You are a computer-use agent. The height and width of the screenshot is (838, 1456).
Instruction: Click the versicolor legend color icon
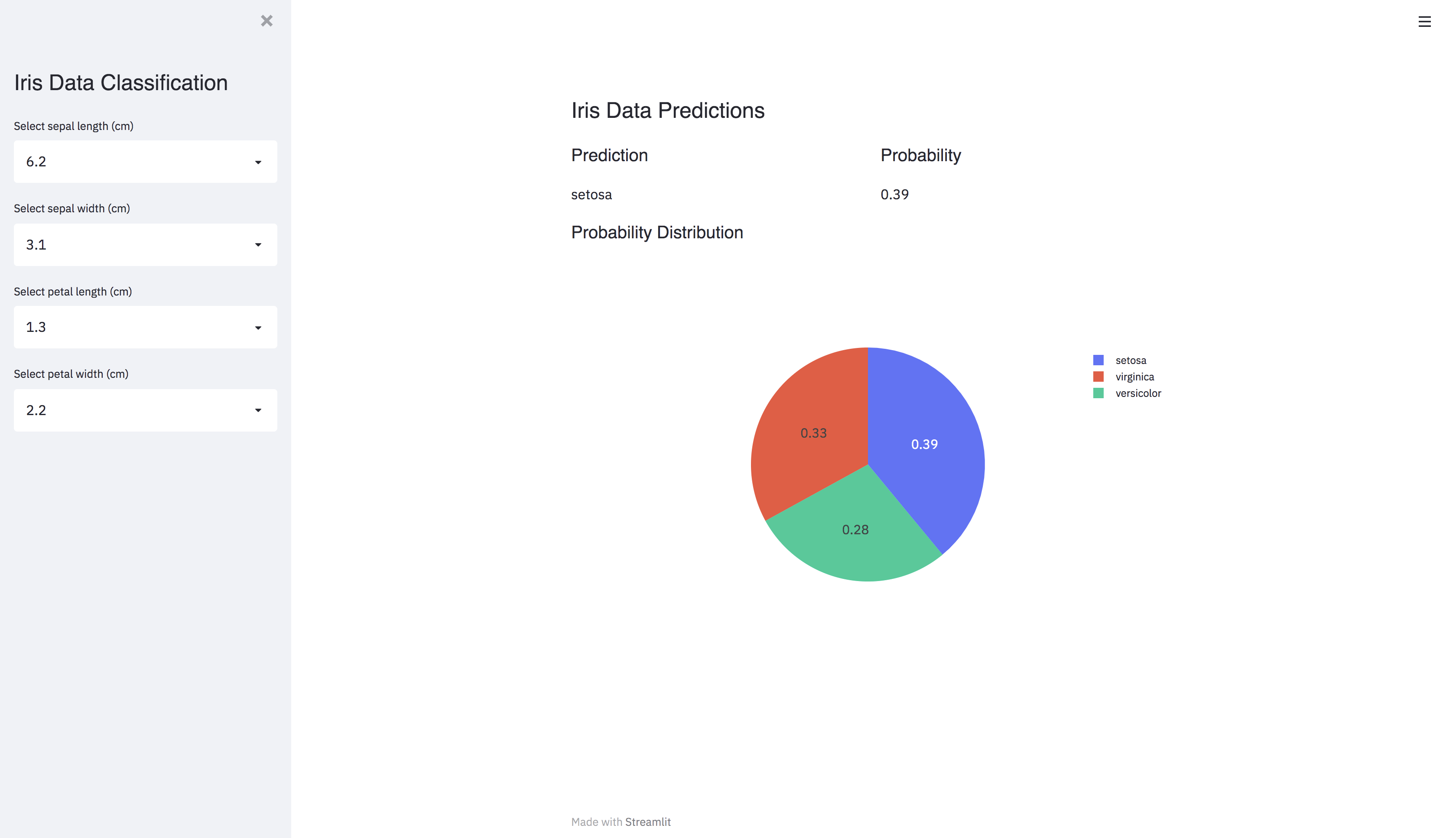coord(1098,392)
